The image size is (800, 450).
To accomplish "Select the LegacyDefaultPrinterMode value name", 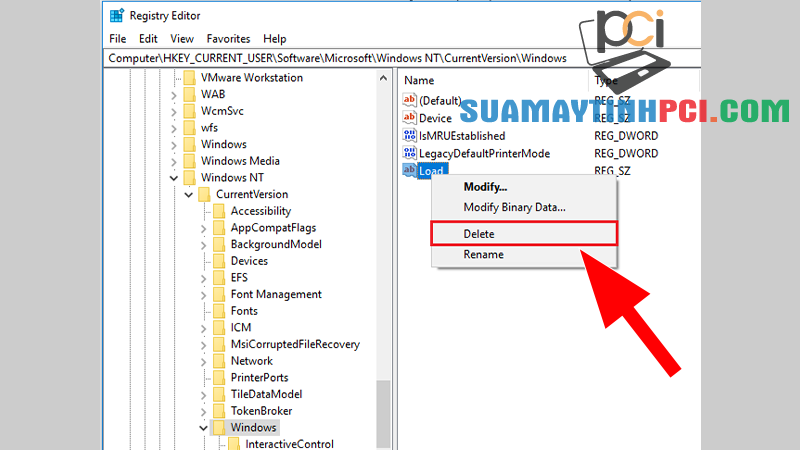I will click(x=484, y=153).
